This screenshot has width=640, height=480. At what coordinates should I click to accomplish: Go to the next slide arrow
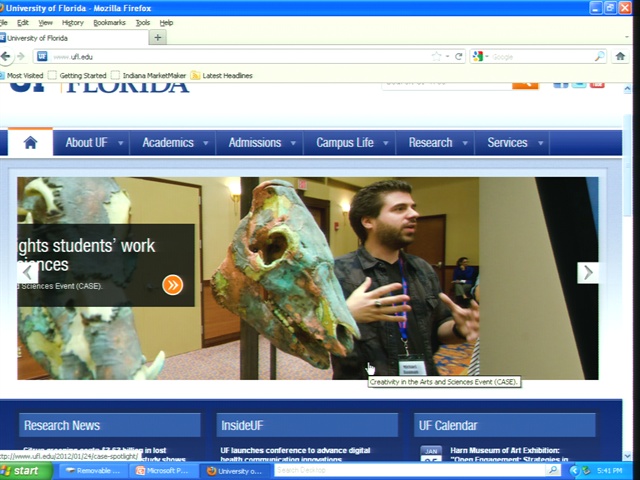pos(588,273)
